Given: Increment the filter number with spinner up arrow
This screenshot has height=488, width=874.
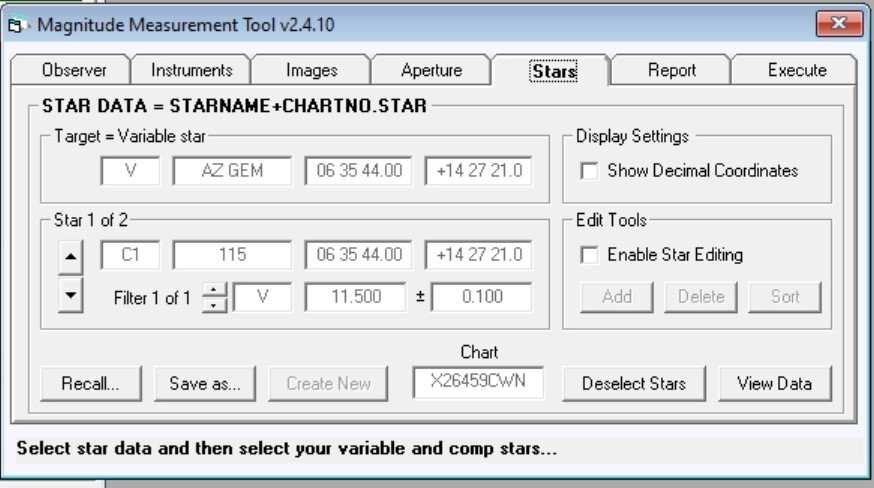Looking at the screenshot, I should (x=216, y=290).
